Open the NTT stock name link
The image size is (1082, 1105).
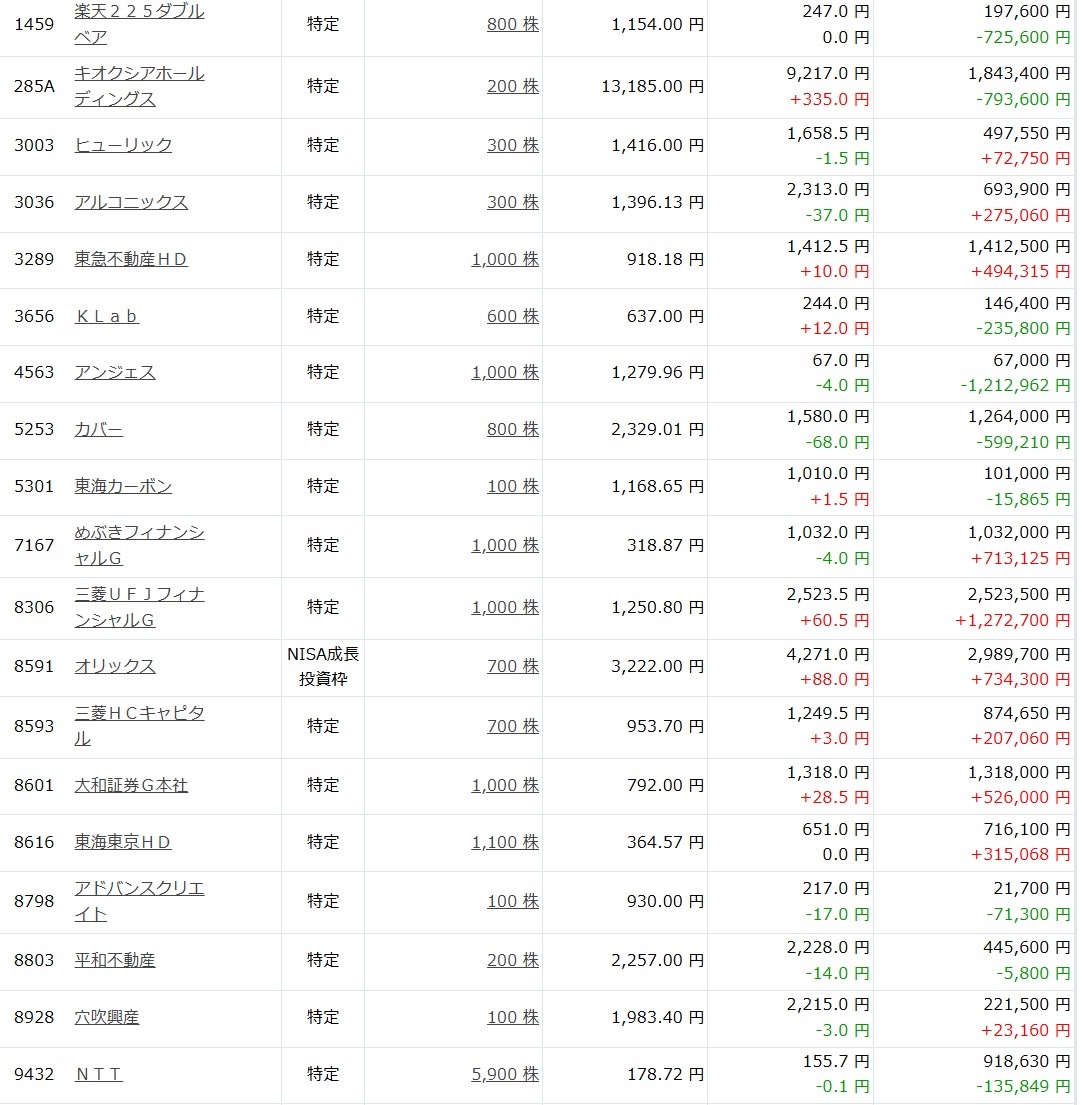(99, 1074)
